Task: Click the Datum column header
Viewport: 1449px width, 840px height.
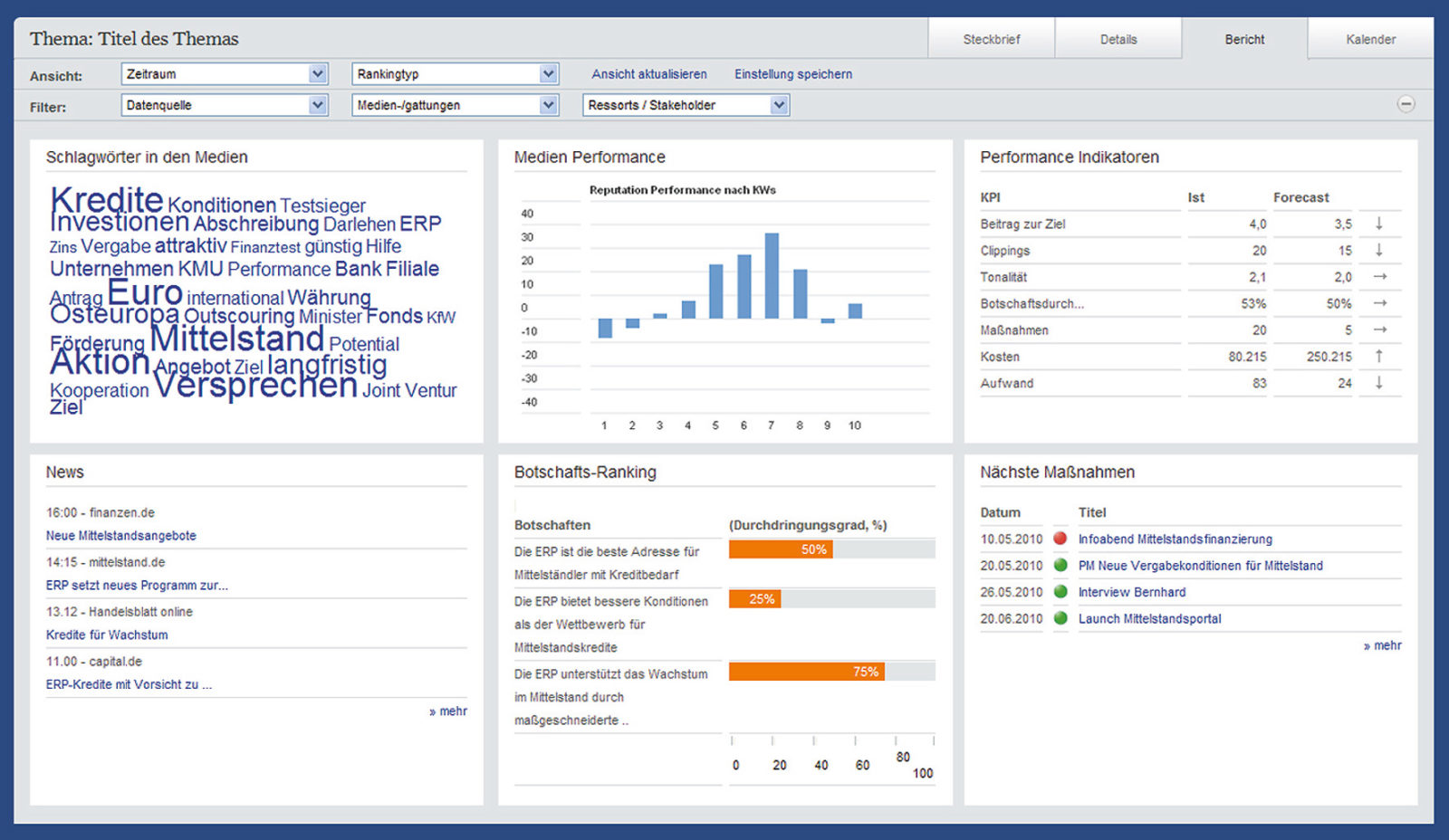Action: click(x=1000, y=512)
